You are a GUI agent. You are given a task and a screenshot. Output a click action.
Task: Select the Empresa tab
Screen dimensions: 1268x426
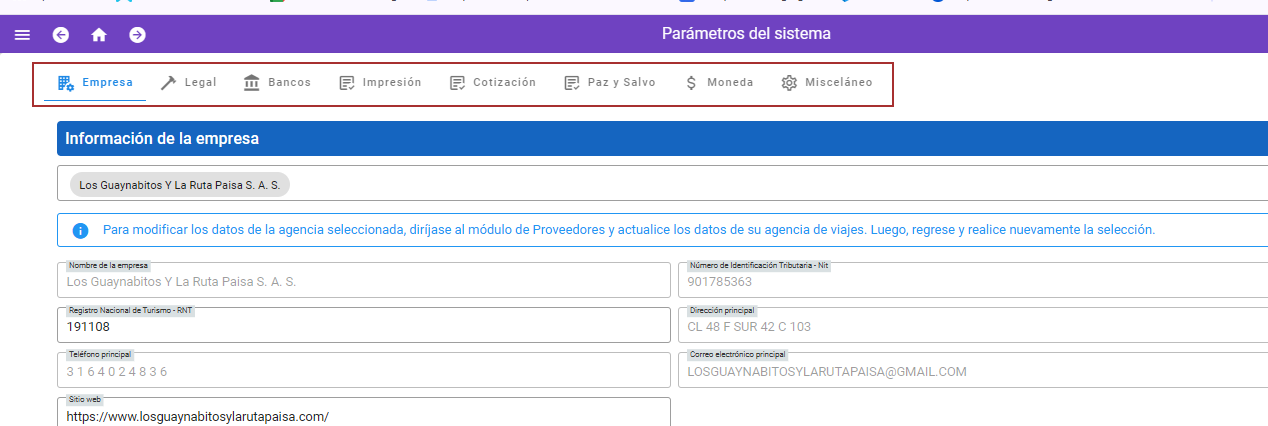click(95, 83)
